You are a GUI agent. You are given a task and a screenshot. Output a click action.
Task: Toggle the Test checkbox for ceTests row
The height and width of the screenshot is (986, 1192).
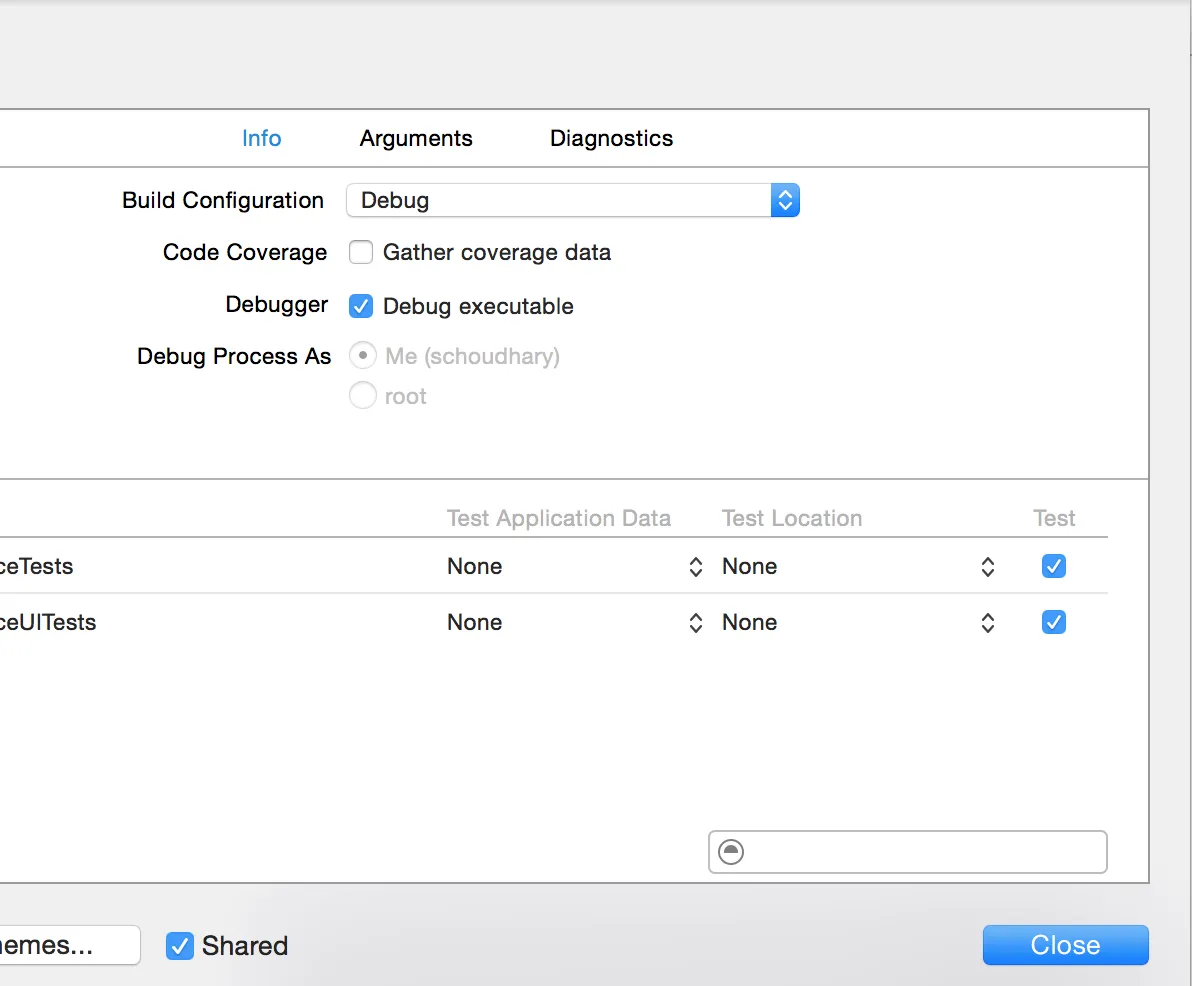coord(1053,567)
